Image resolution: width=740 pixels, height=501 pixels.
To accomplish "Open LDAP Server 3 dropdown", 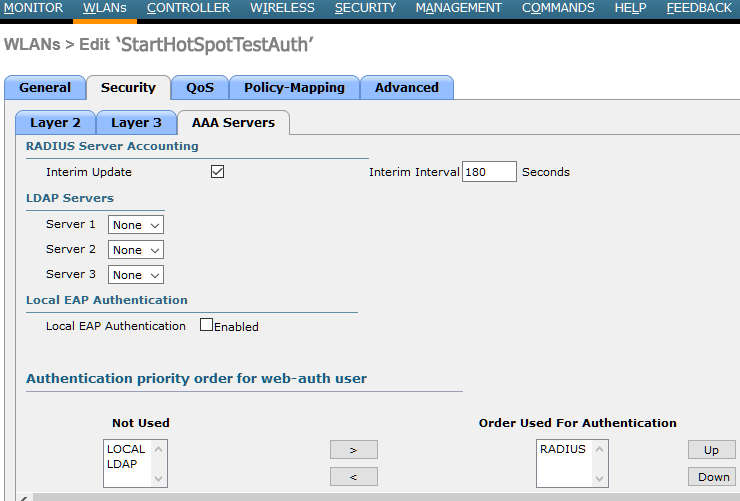I will (135, 274).
